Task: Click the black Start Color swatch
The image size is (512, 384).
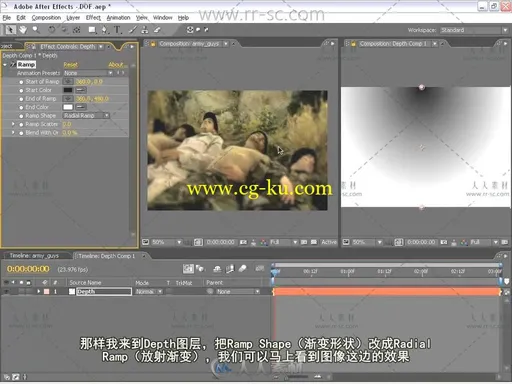Action: point(68,90)
